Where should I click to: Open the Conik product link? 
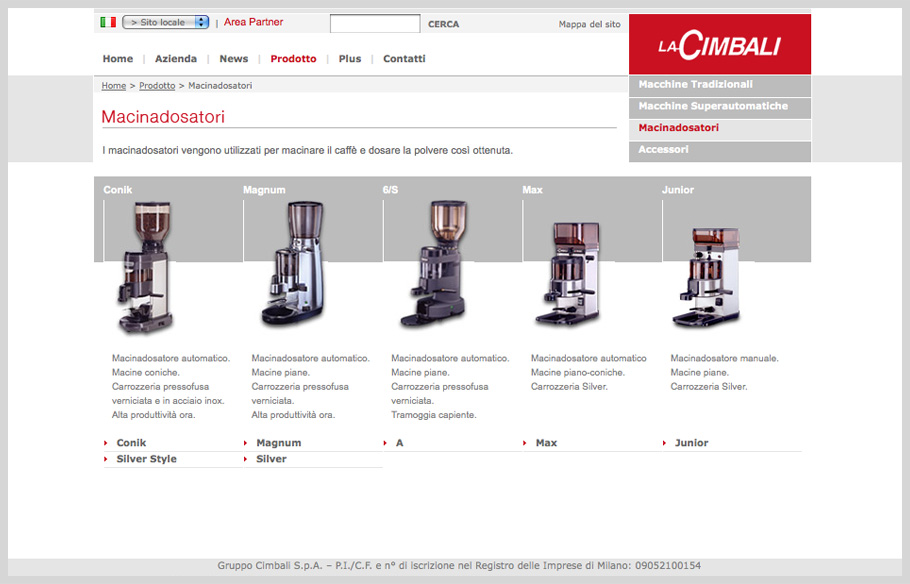(131, 443)
